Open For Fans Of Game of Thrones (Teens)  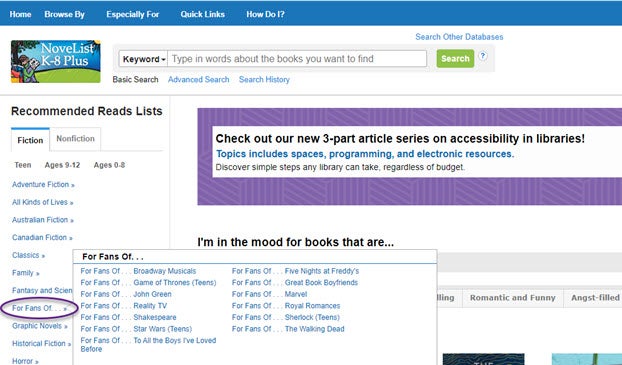[148, 282]
